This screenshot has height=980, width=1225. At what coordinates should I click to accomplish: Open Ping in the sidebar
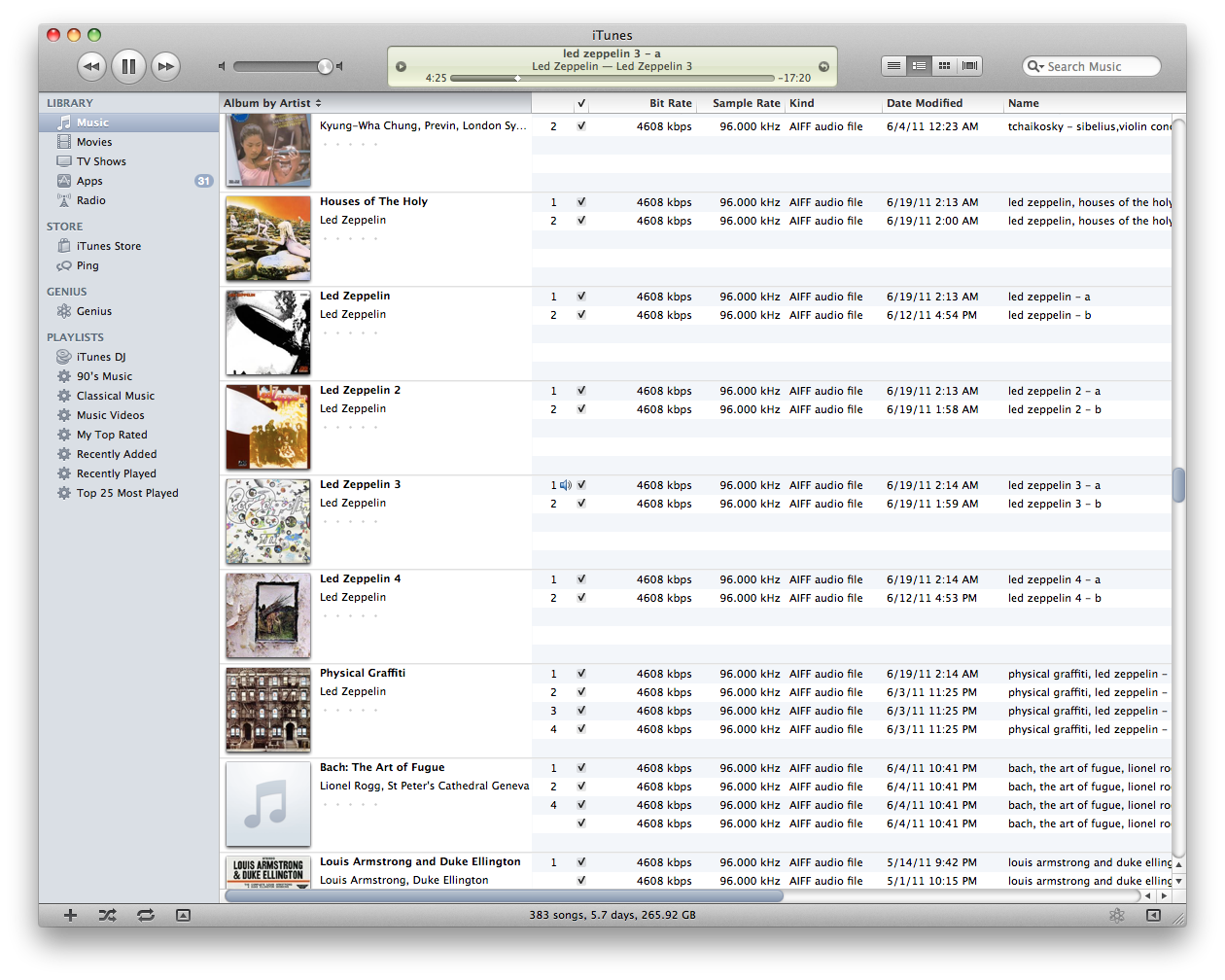click(x=128, y=265)
